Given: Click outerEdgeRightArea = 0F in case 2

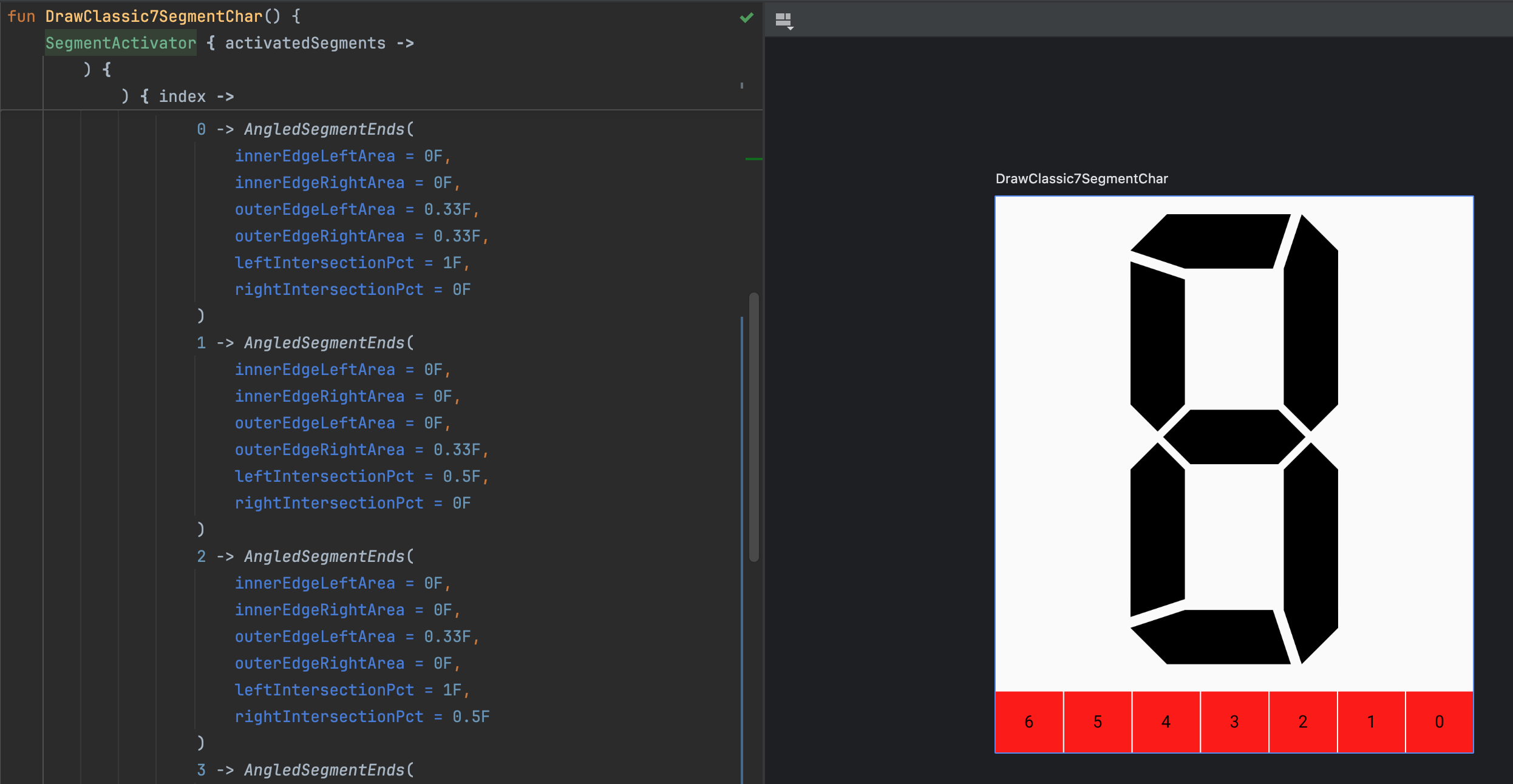Looking at the screenshot, I should click(x=344, y=663).
